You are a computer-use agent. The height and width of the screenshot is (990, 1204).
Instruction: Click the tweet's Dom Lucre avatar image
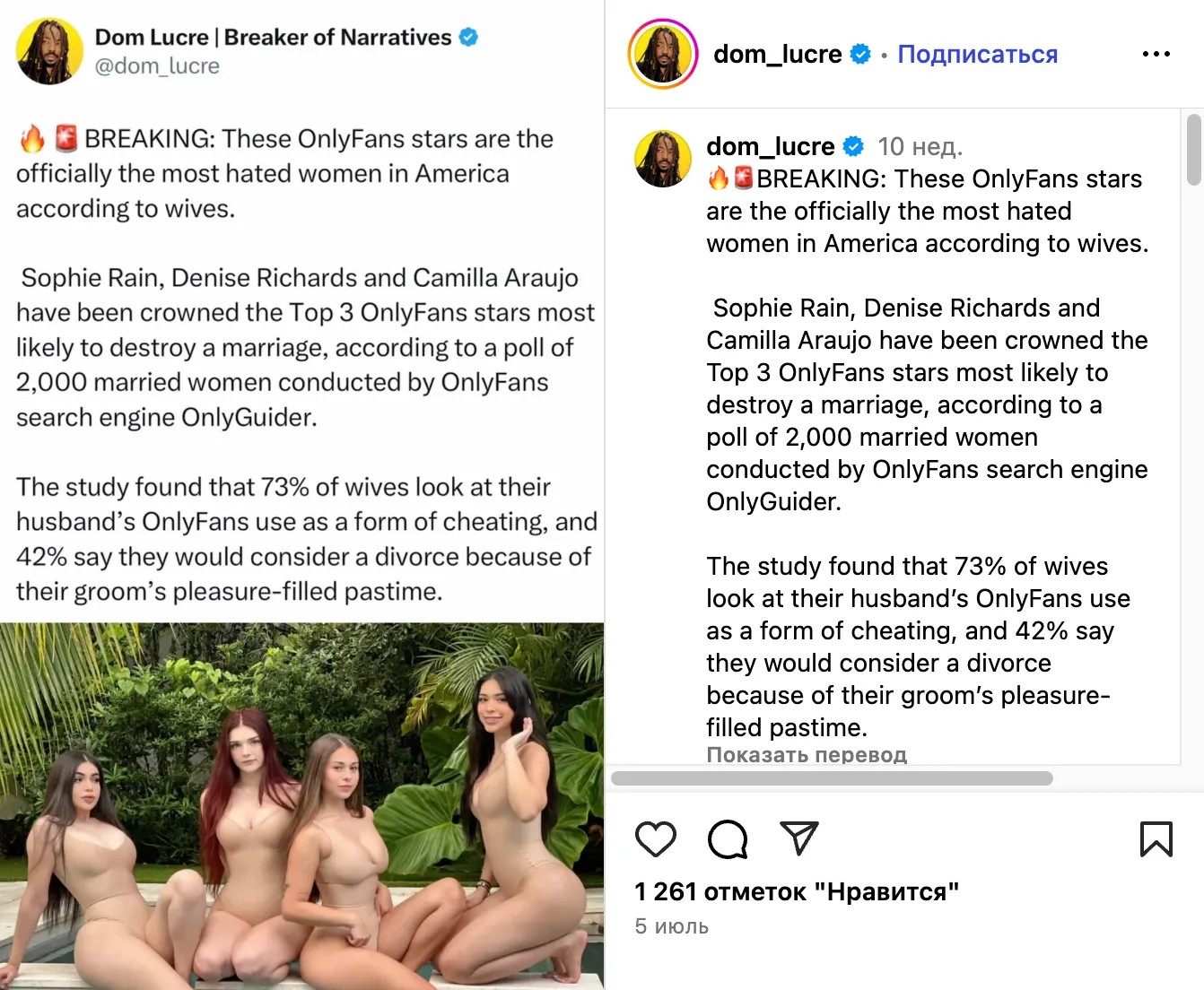pyautogui.click(x=49, y=51)
